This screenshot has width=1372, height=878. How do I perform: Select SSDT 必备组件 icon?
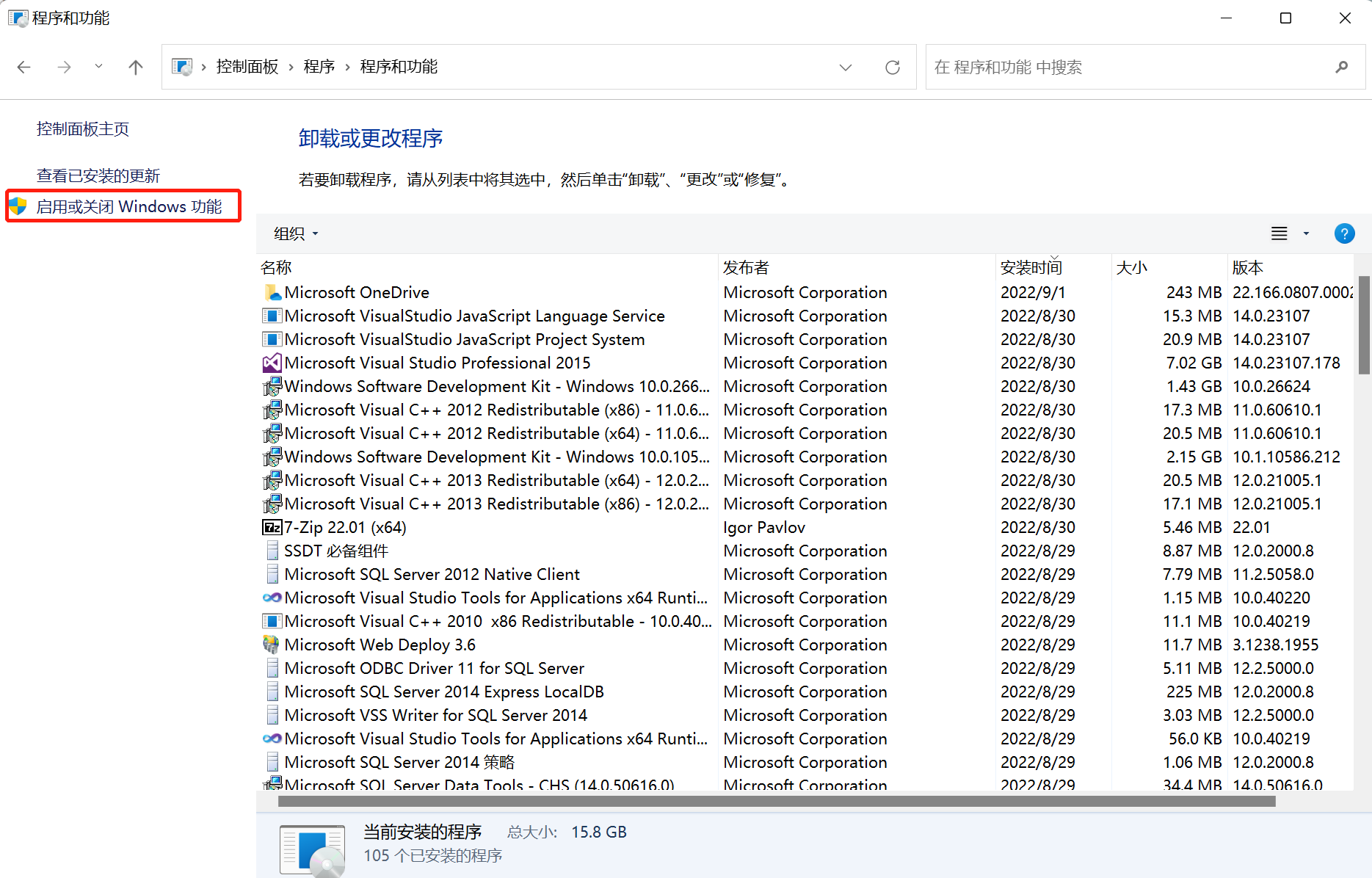click(272, 551)
